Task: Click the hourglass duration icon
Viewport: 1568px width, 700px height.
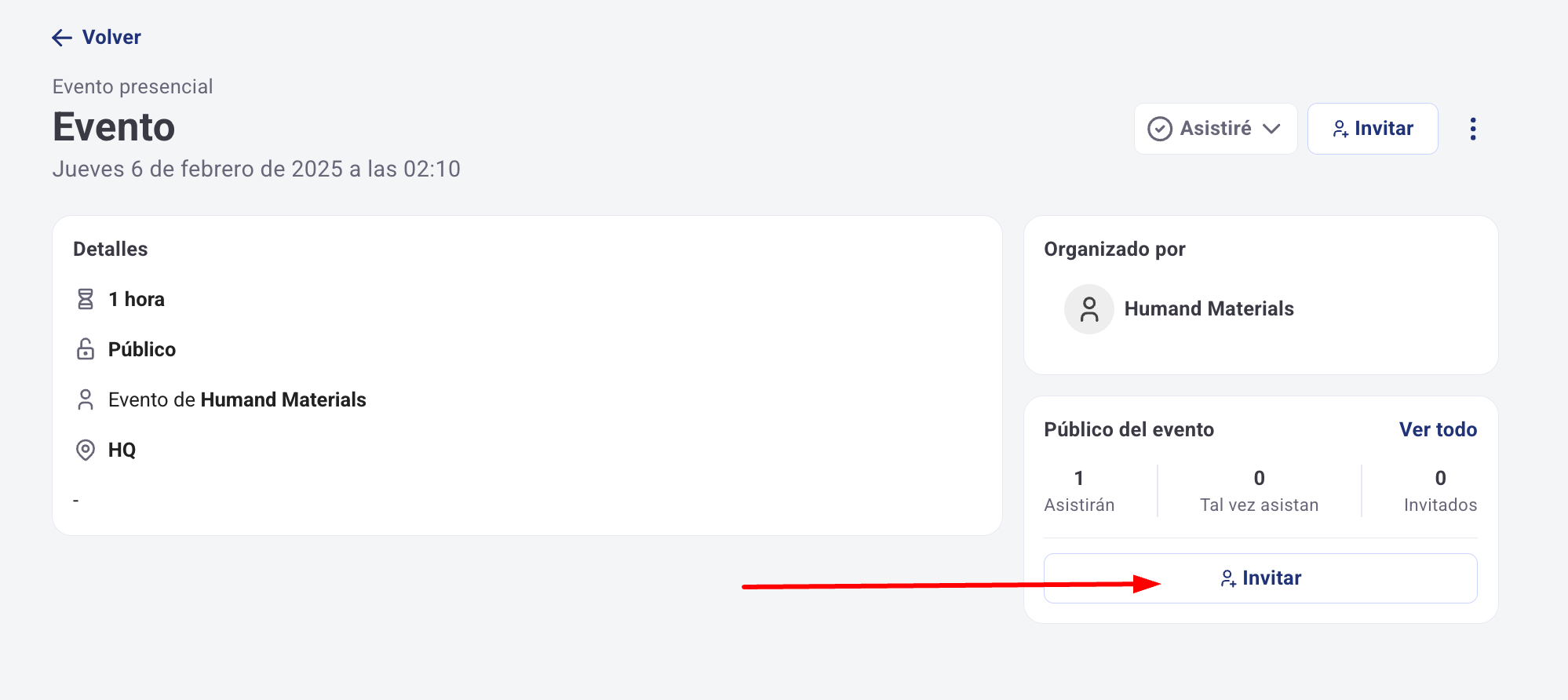Action: coord(86,299)
